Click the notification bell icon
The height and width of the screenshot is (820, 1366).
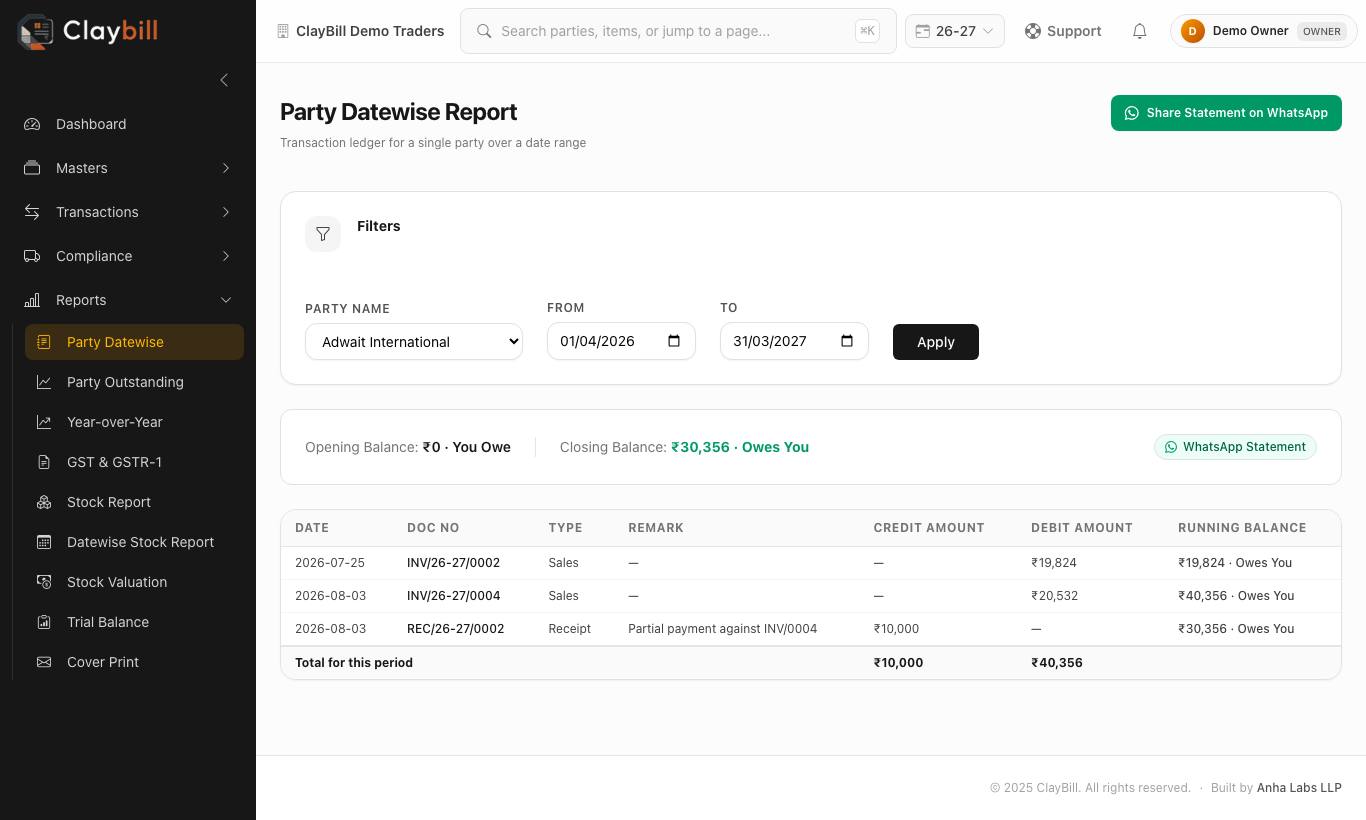point(1139,31)
